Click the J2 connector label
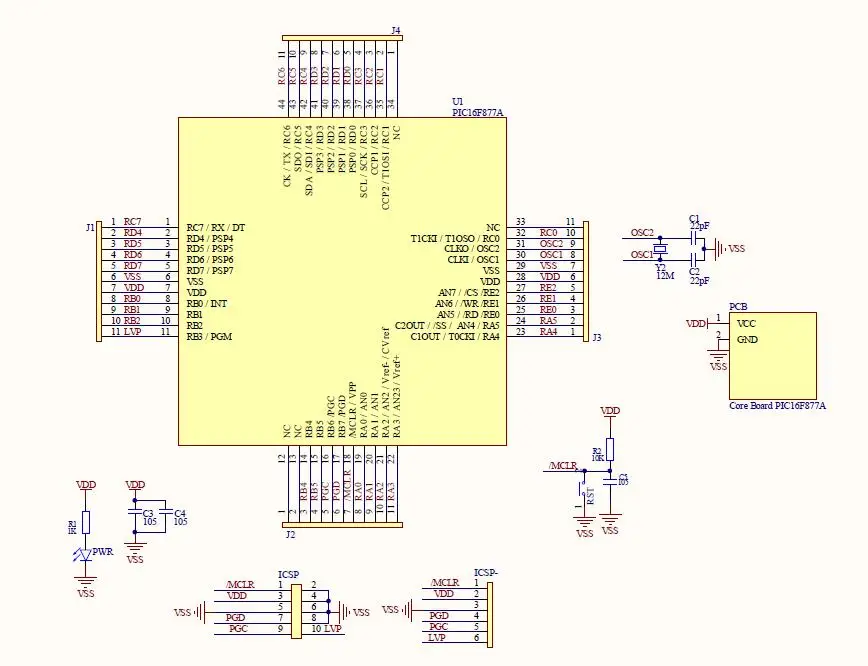The image size is (868, 666). [x=291, y=535]
